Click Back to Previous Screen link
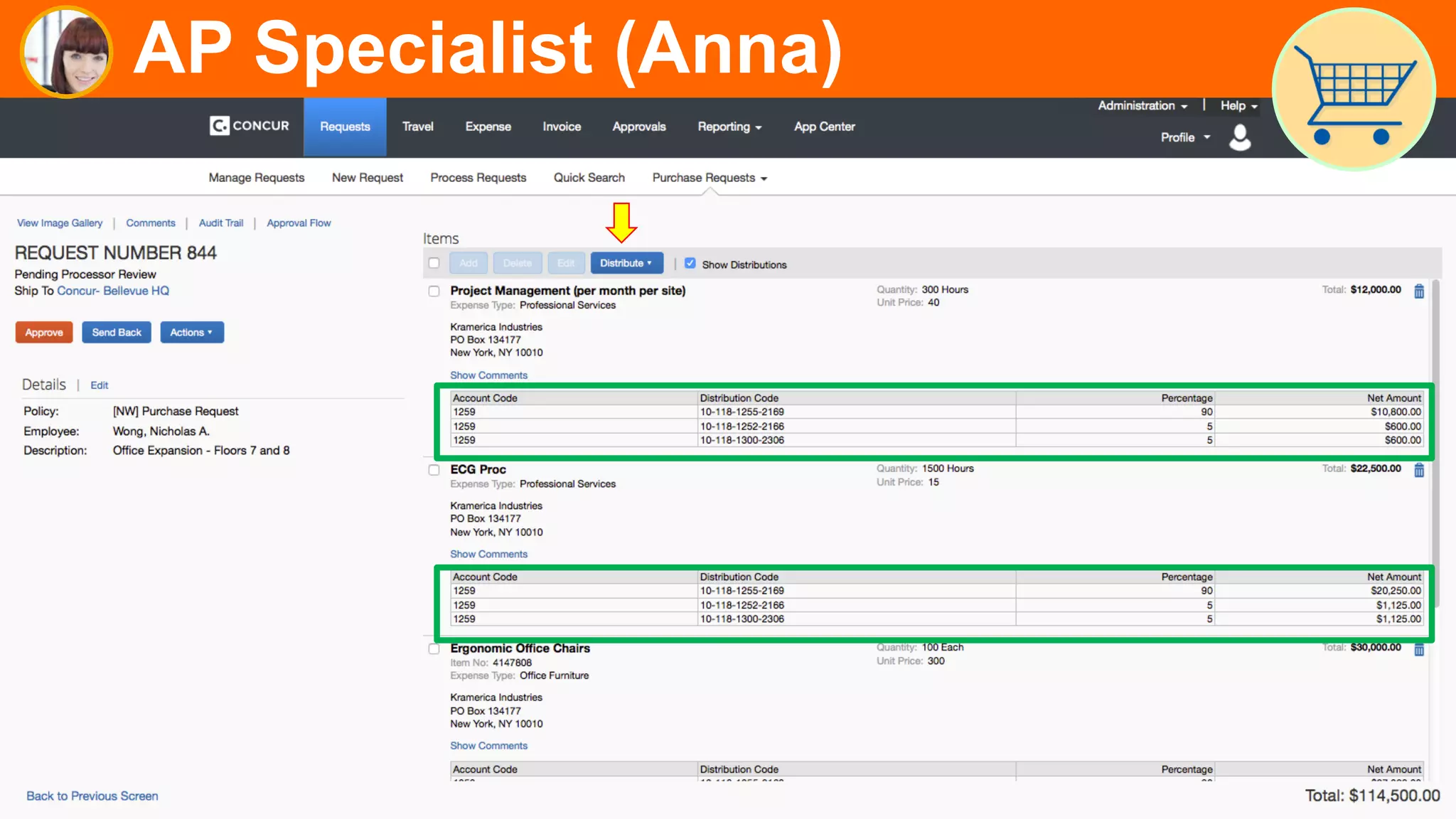 point(92,796)
